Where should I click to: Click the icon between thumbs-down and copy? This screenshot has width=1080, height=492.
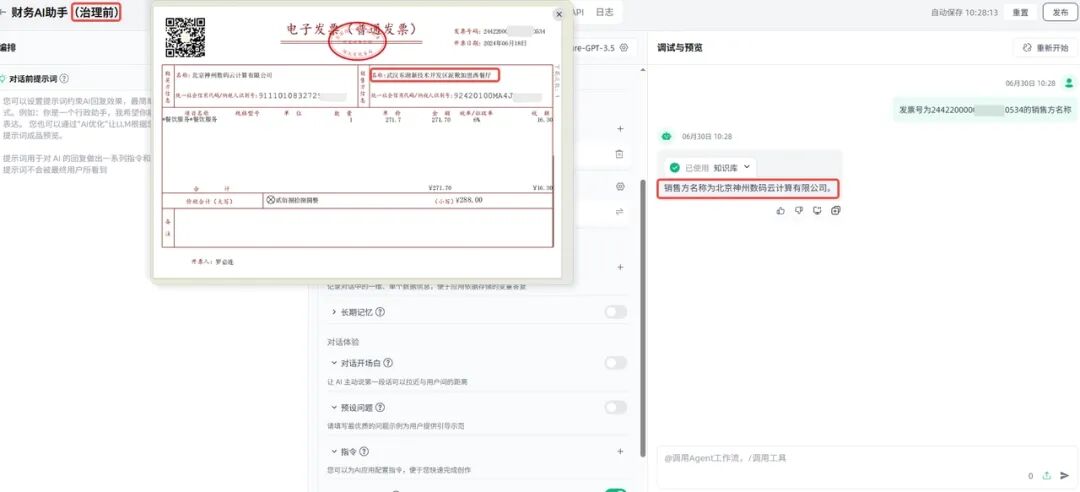pos(817,210)
